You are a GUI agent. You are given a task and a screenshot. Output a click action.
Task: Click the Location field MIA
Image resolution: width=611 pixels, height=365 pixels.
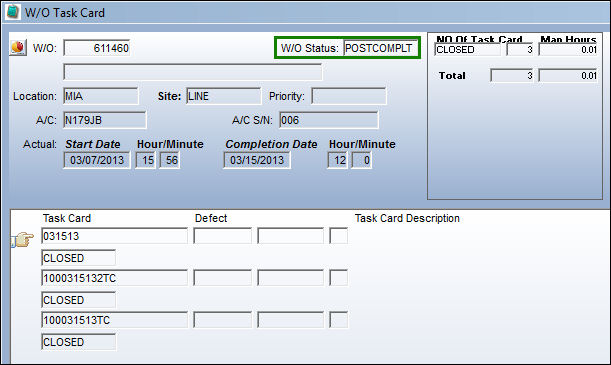click(101, 96)
